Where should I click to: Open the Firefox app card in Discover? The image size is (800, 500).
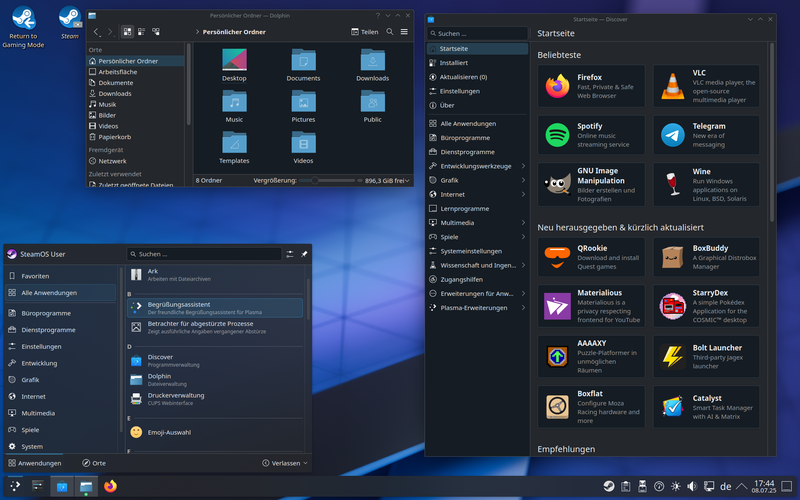pyautogui.click(x=591, y=86)
